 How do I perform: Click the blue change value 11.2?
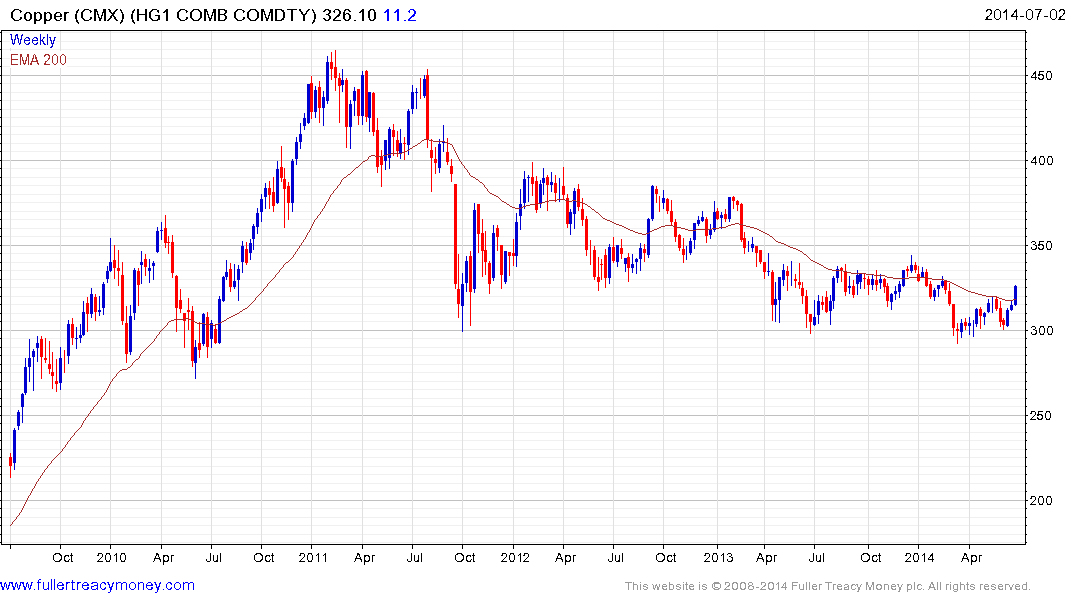click(x=400, y=15)
